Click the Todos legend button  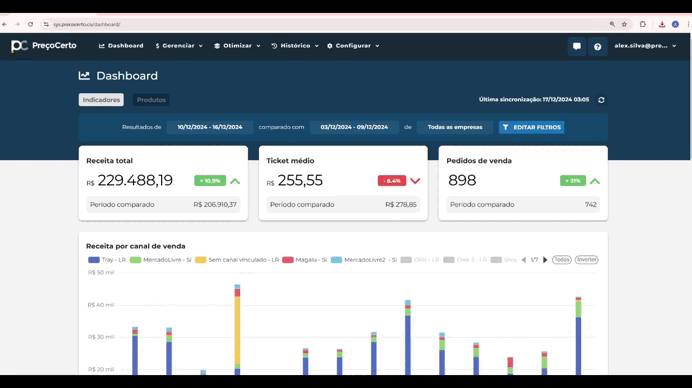[561, 260]
